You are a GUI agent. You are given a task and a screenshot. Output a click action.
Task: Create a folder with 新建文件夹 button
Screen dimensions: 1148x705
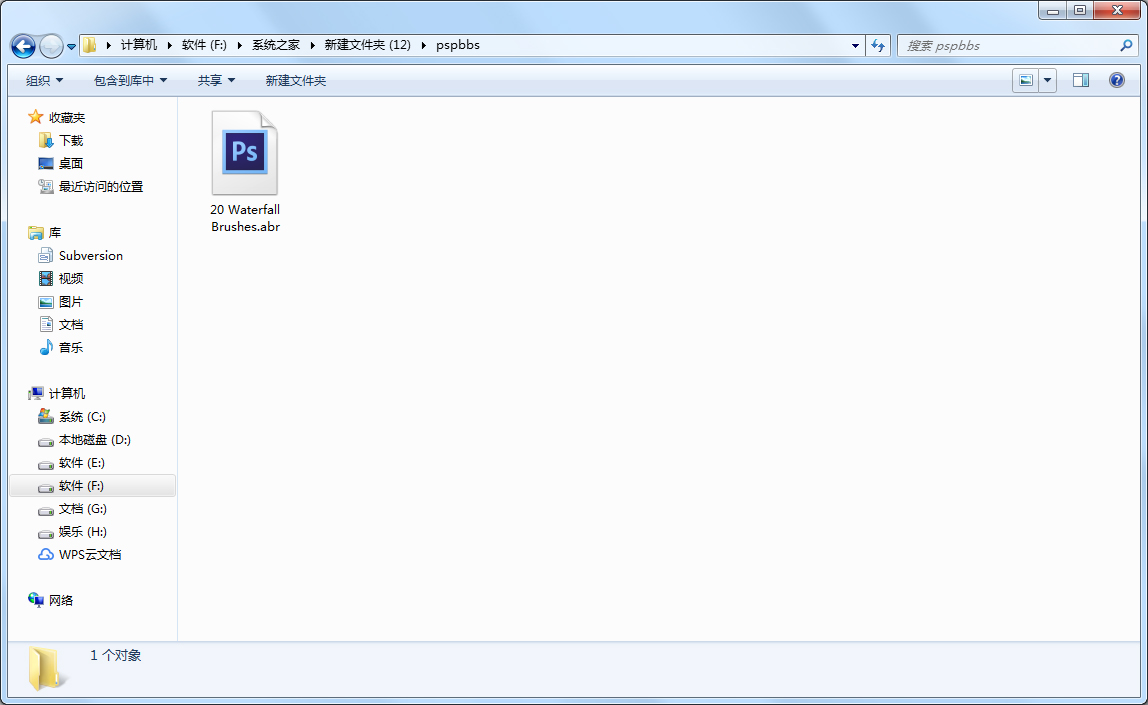click(296, 81)
